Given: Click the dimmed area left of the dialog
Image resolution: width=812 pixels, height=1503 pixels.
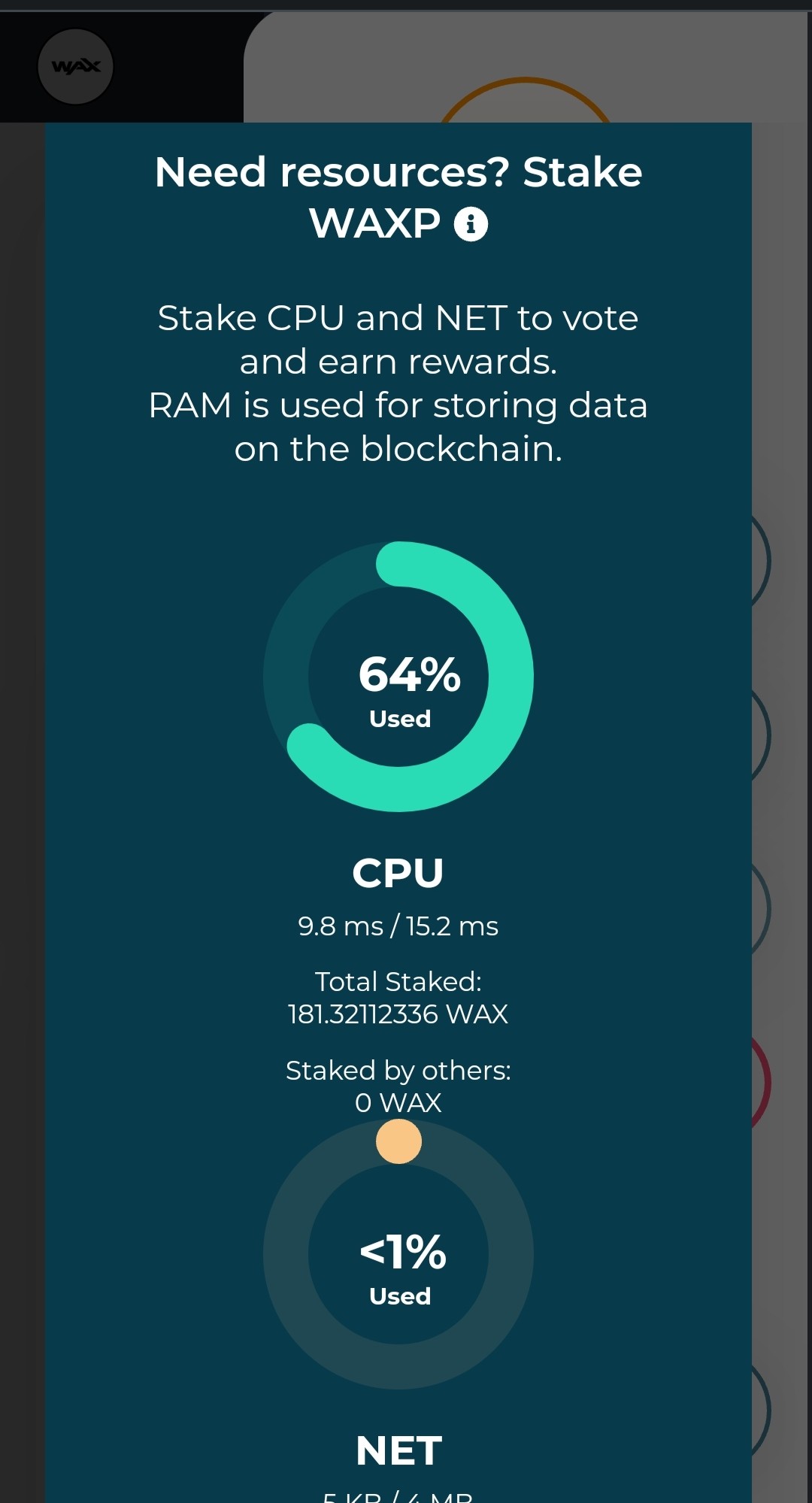Looking at the screenshot, I should tap(23, 752).
